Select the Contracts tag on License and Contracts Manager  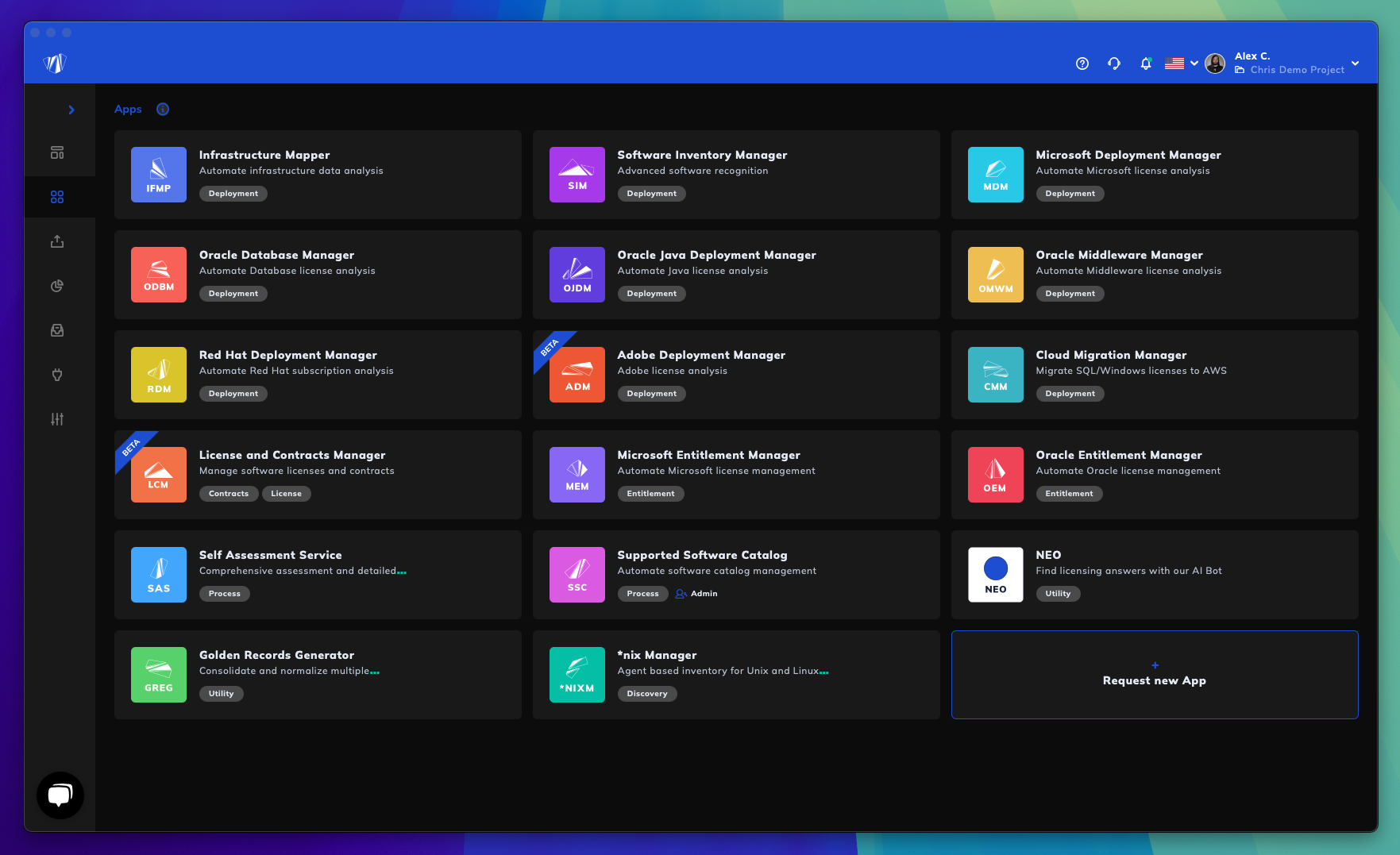point(229,493)
